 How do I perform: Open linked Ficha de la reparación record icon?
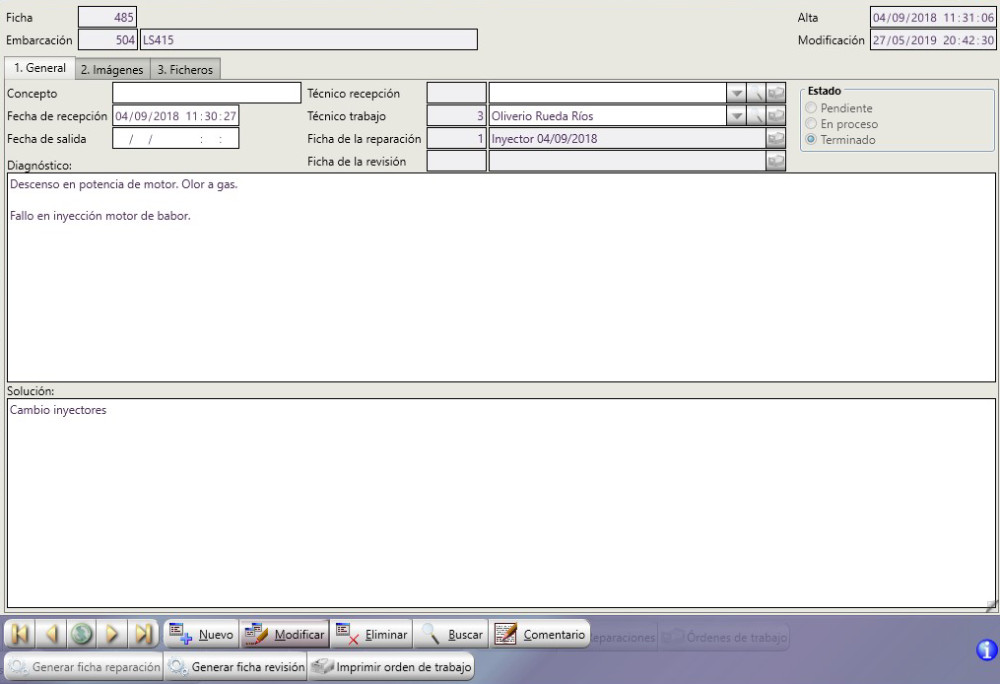click(x=776, y=139)
